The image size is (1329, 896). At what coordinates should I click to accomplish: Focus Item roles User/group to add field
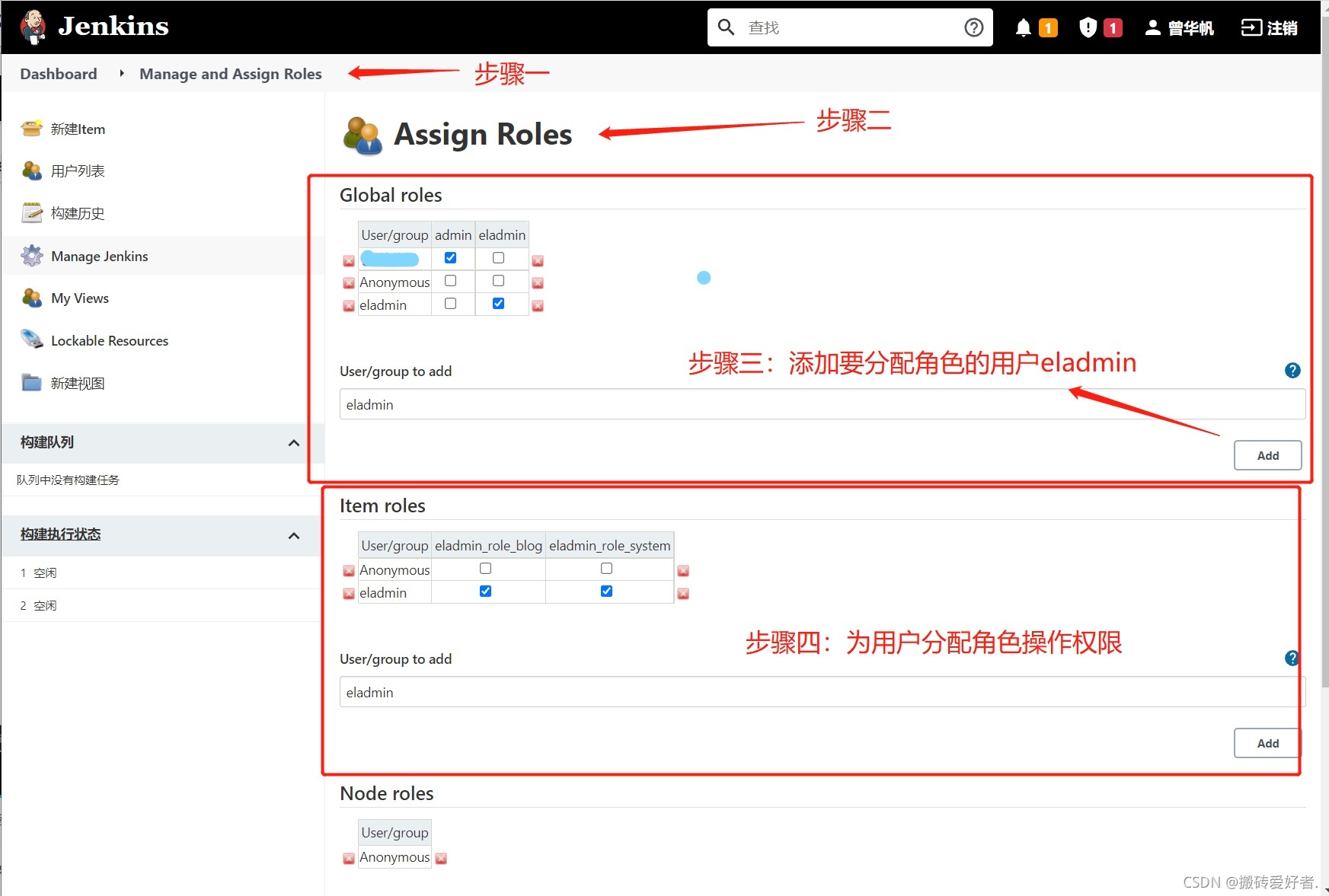point(823,692)
